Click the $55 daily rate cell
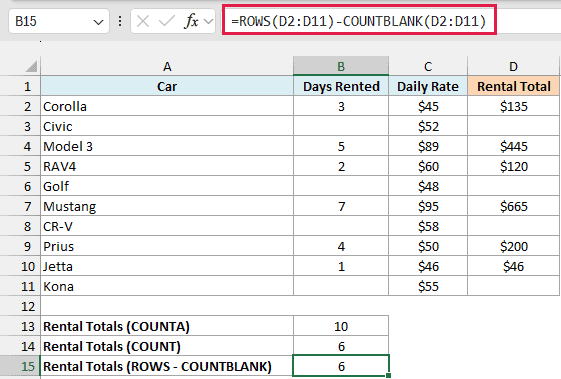 coord(428,287)
